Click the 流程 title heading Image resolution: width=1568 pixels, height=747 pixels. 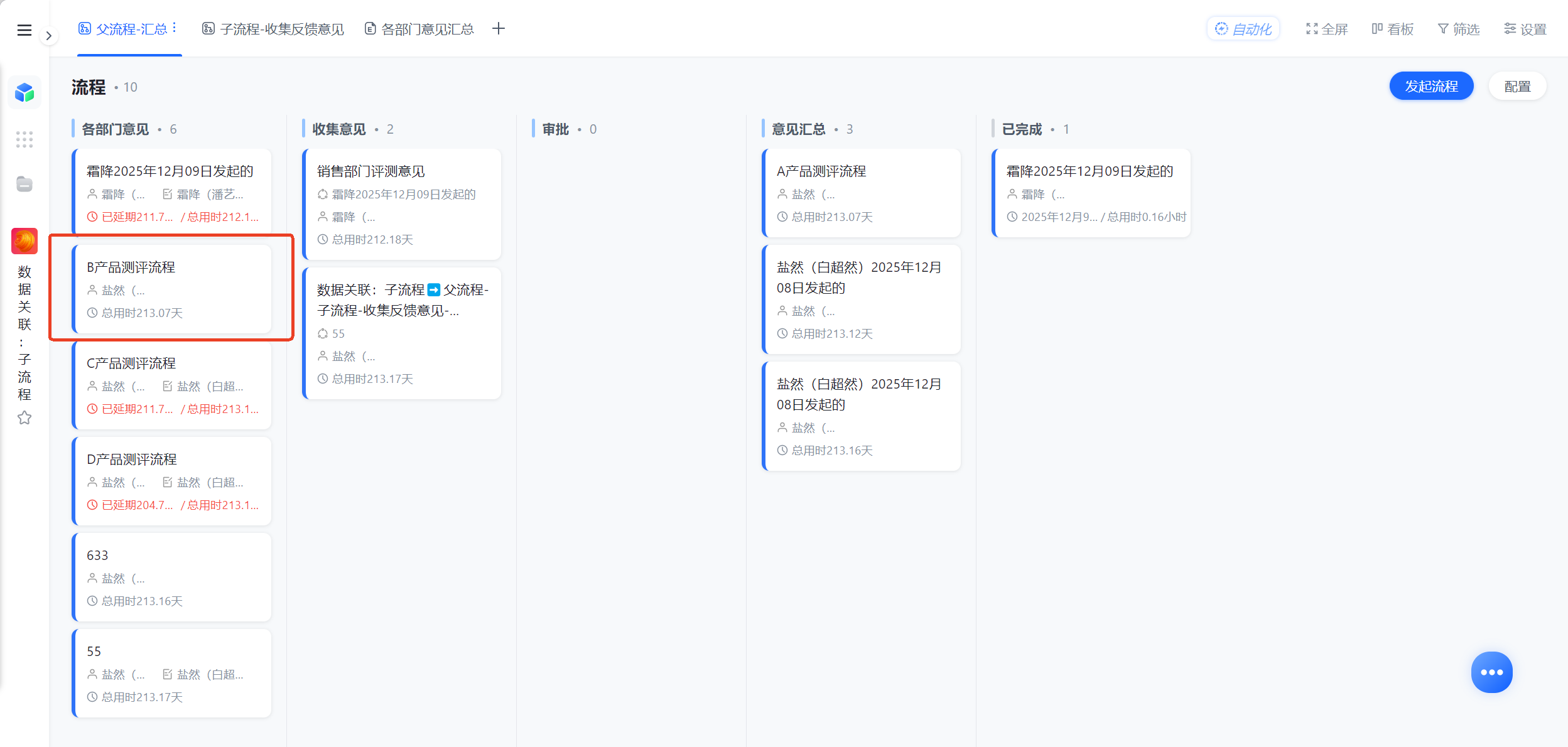coord(89,87)
